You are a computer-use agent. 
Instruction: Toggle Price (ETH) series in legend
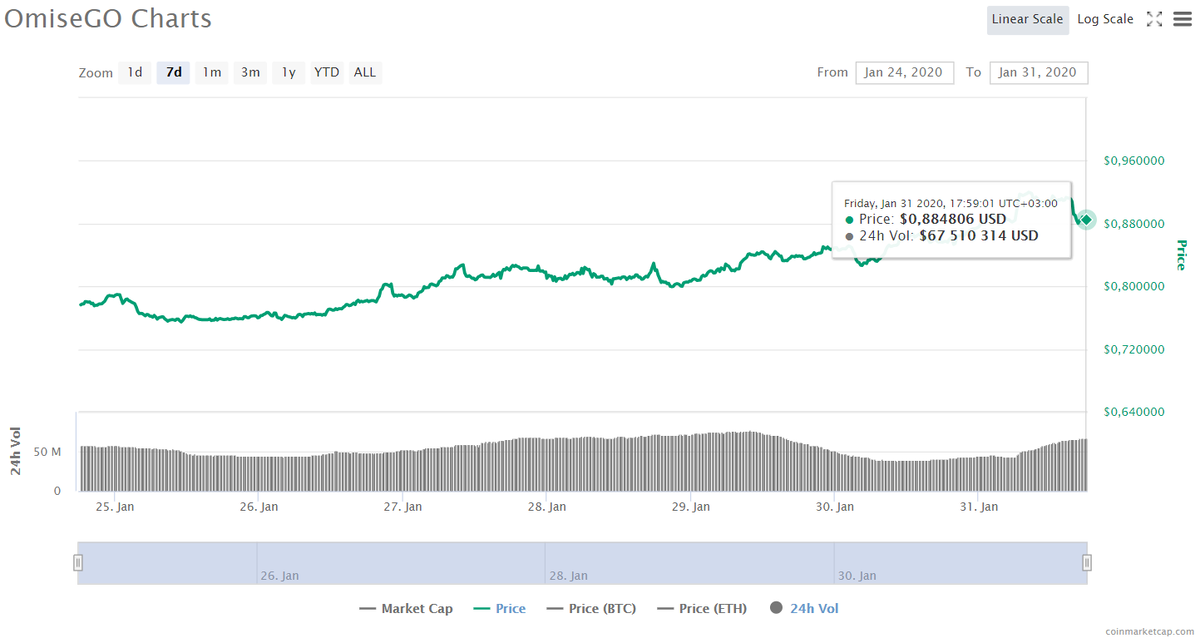[x=703, y=608]
